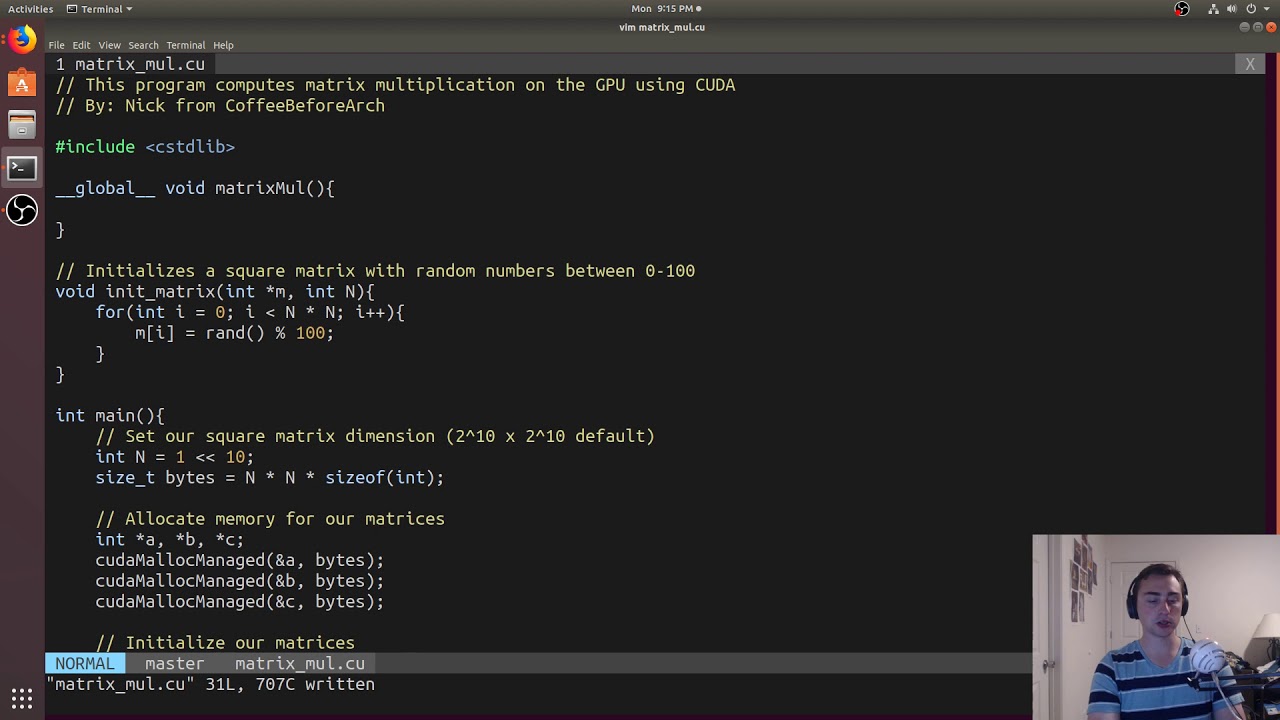This screenshot has width=1280, height=720.
Task: Click the power icon in top bar
Action: 1251,9
